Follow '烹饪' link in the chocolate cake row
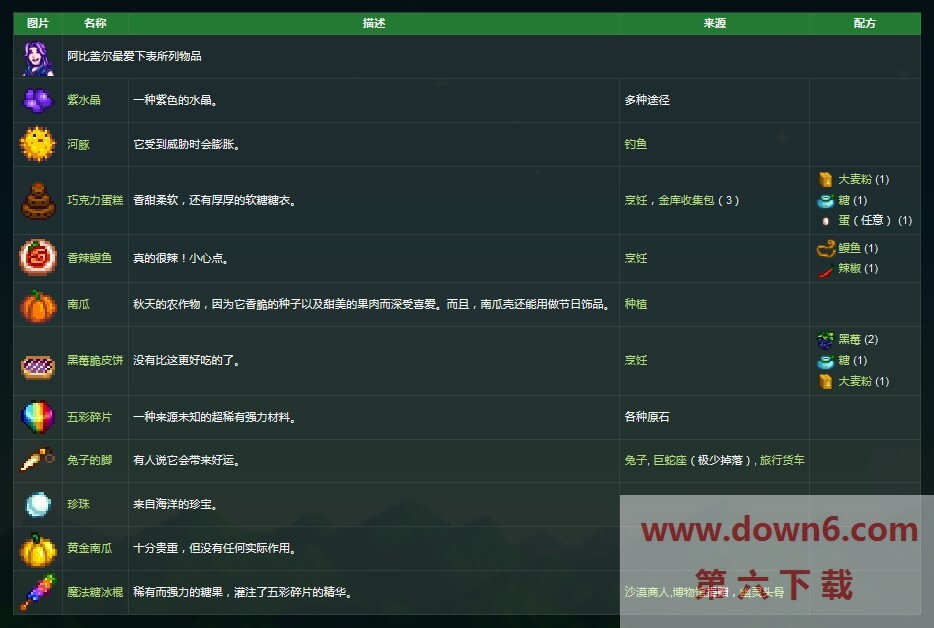The image size is (934, 628). [x=636, y=200]
